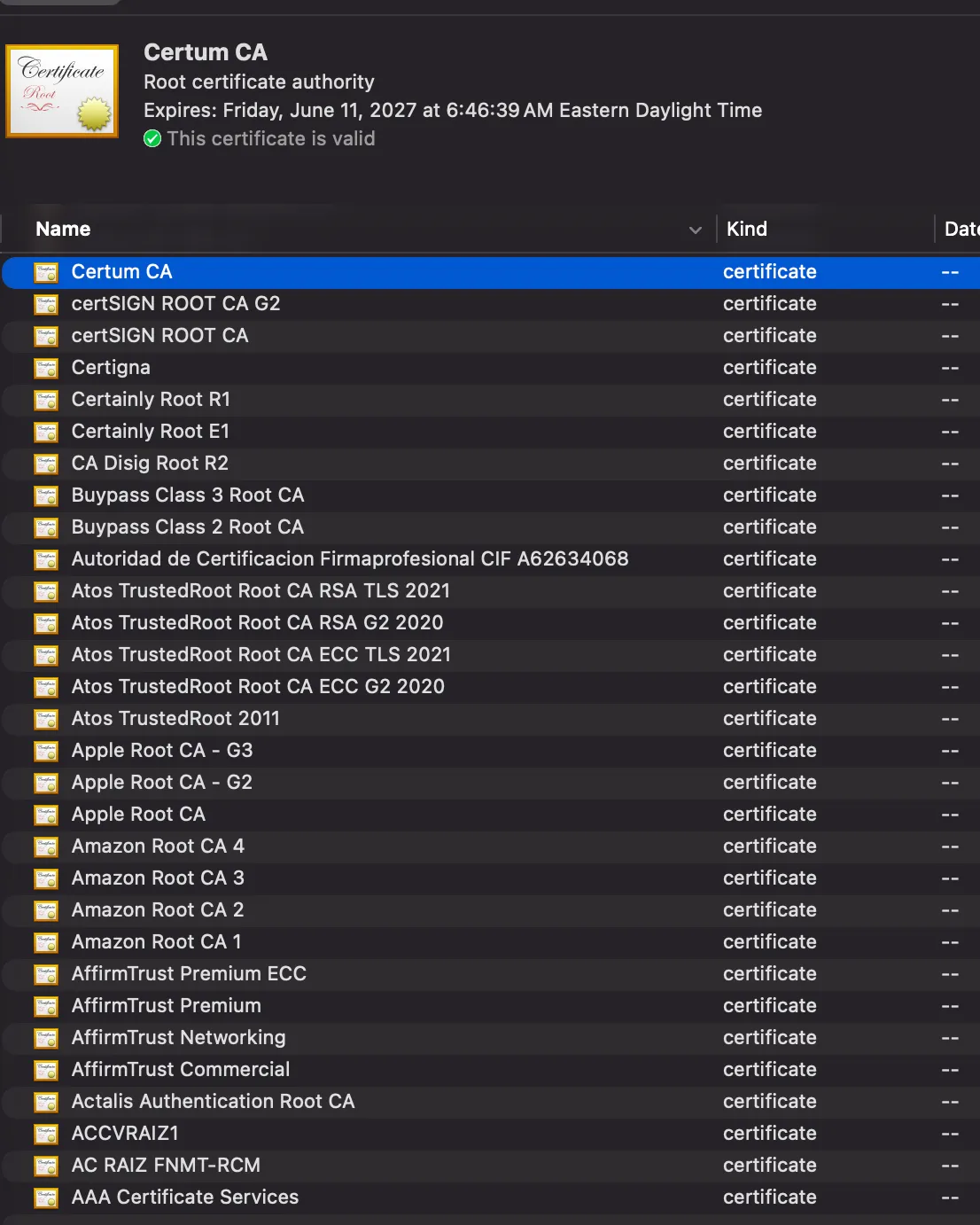980x1225 pixels.
Task: Select the Certainly Root E1 icon
Action: point(46,432)
